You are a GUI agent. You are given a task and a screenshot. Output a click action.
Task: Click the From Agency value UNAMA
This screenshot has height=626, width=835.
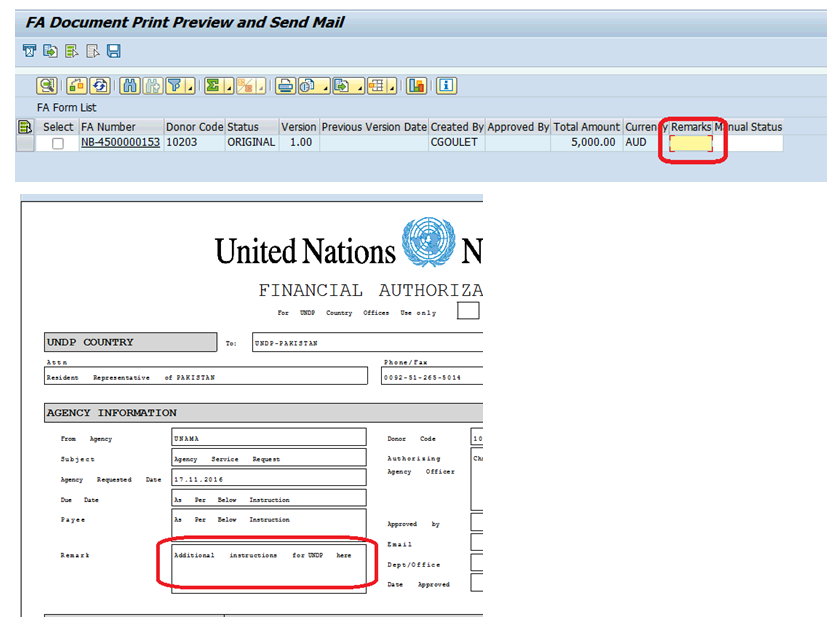269,437
